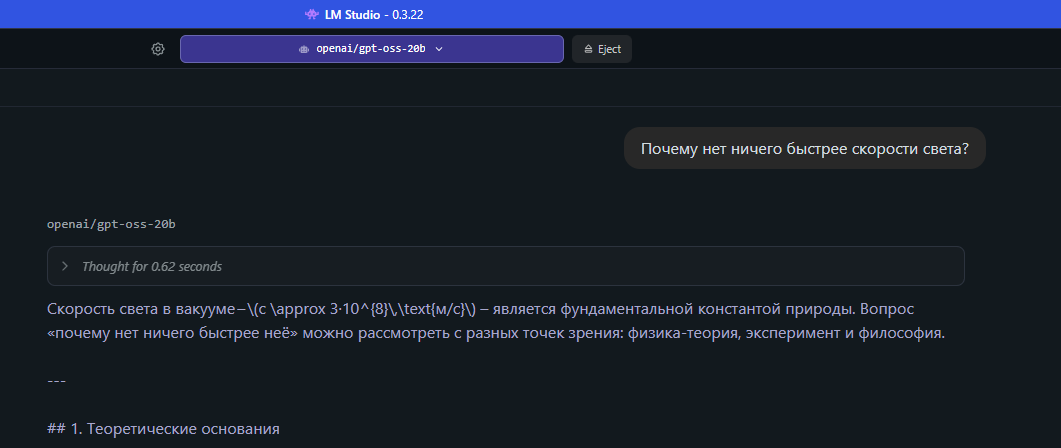Click the heading '## 1. Теоретические основания'

pos(164,428)
